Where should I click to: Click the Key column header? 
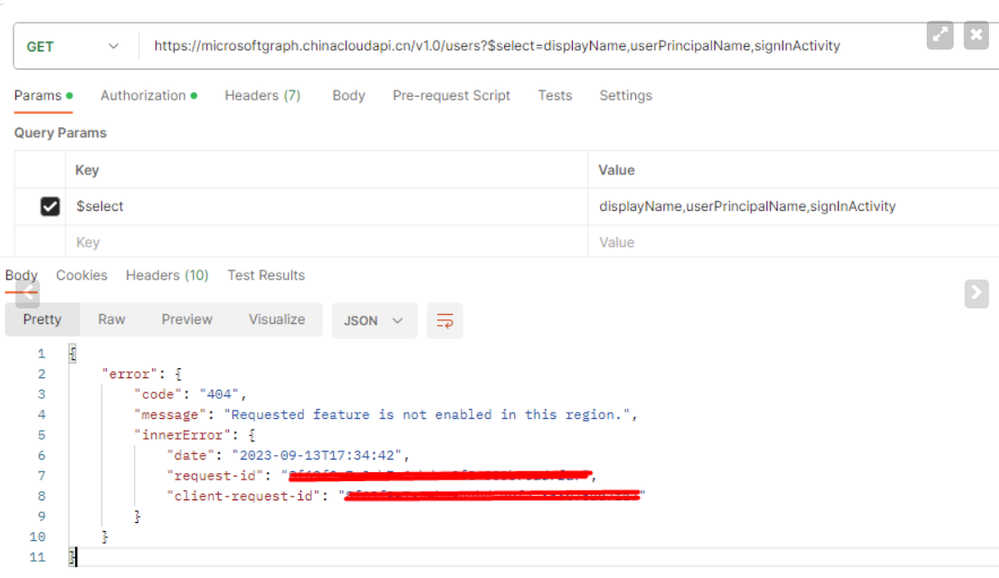87,170
